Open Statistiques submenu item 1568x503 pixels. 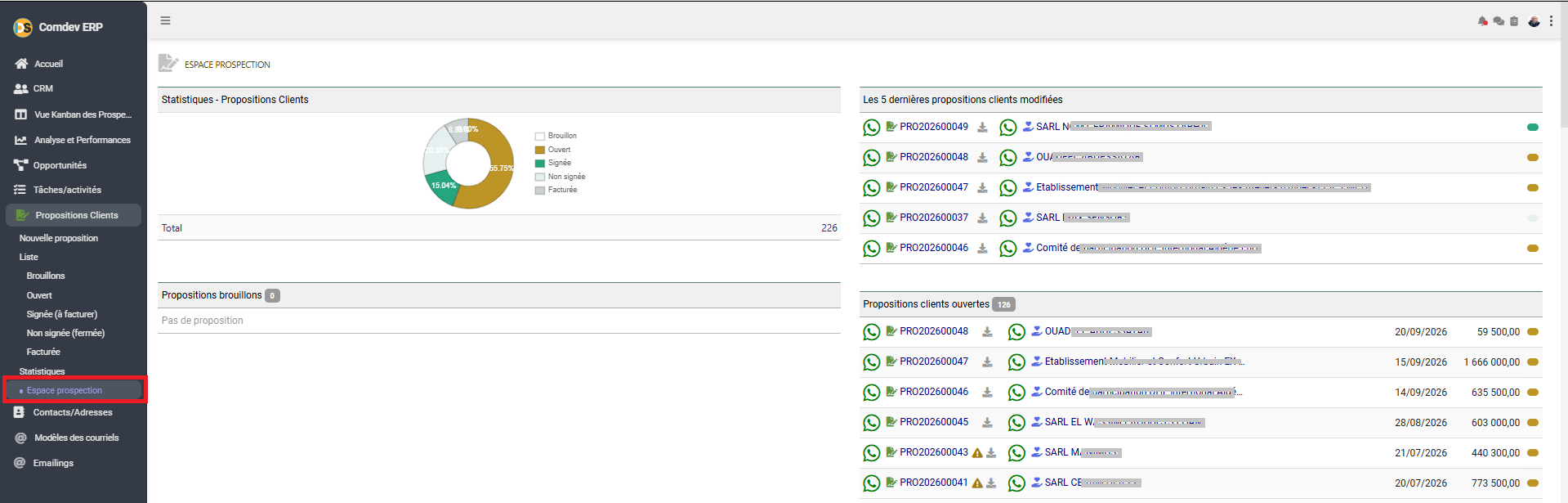(42, 371)
